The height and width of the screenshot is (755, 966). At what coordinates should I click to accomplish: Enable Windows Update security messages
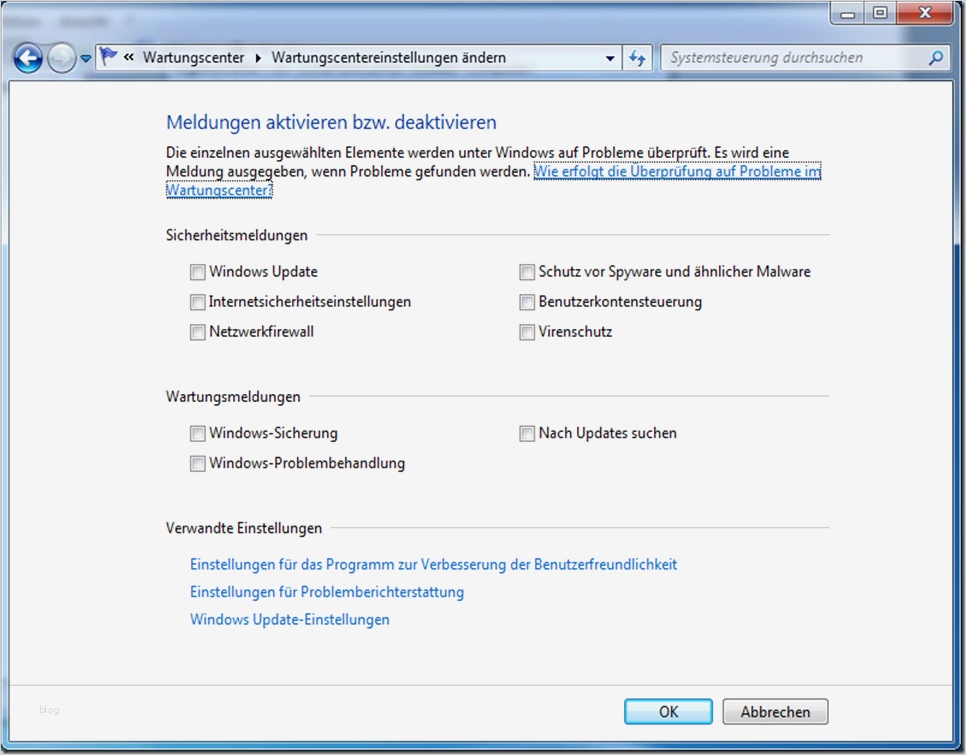(x=197, y=271)
